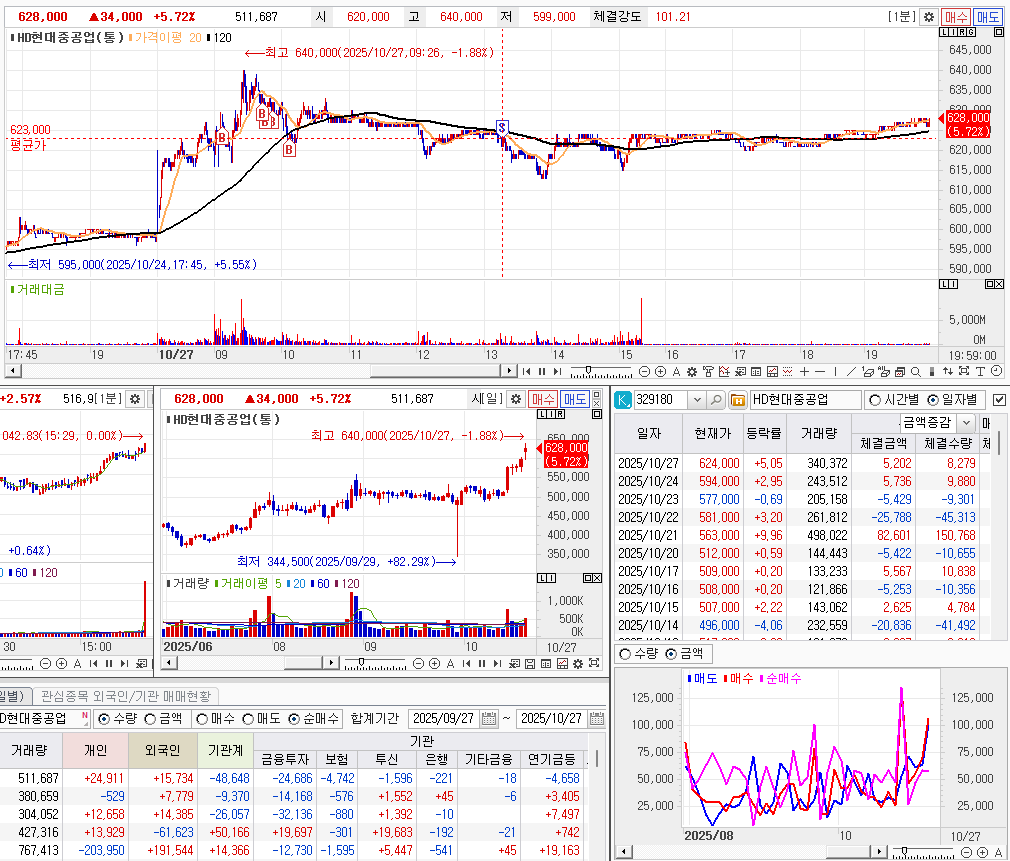Viewport: 1010px width, 861px height.
Task: Click save disk icon in daily chart toolbar
Action: coord(529,663)
